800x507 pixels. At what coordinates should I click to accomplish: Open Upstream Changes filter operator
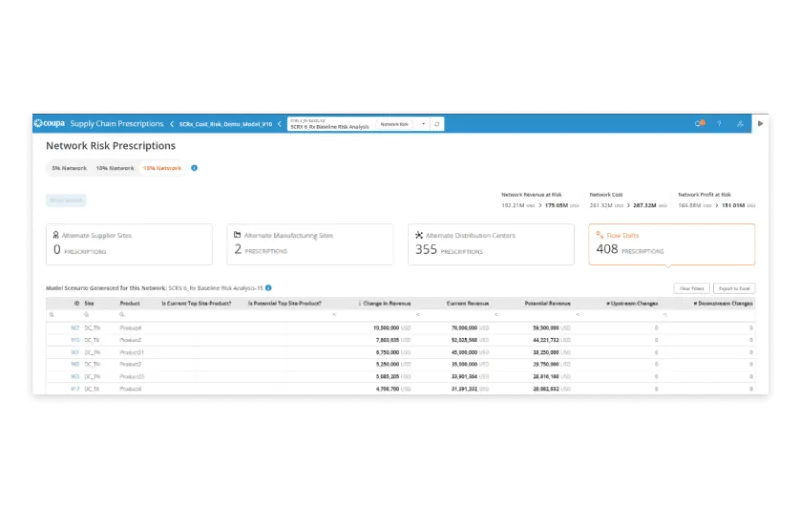pos(578,315)
